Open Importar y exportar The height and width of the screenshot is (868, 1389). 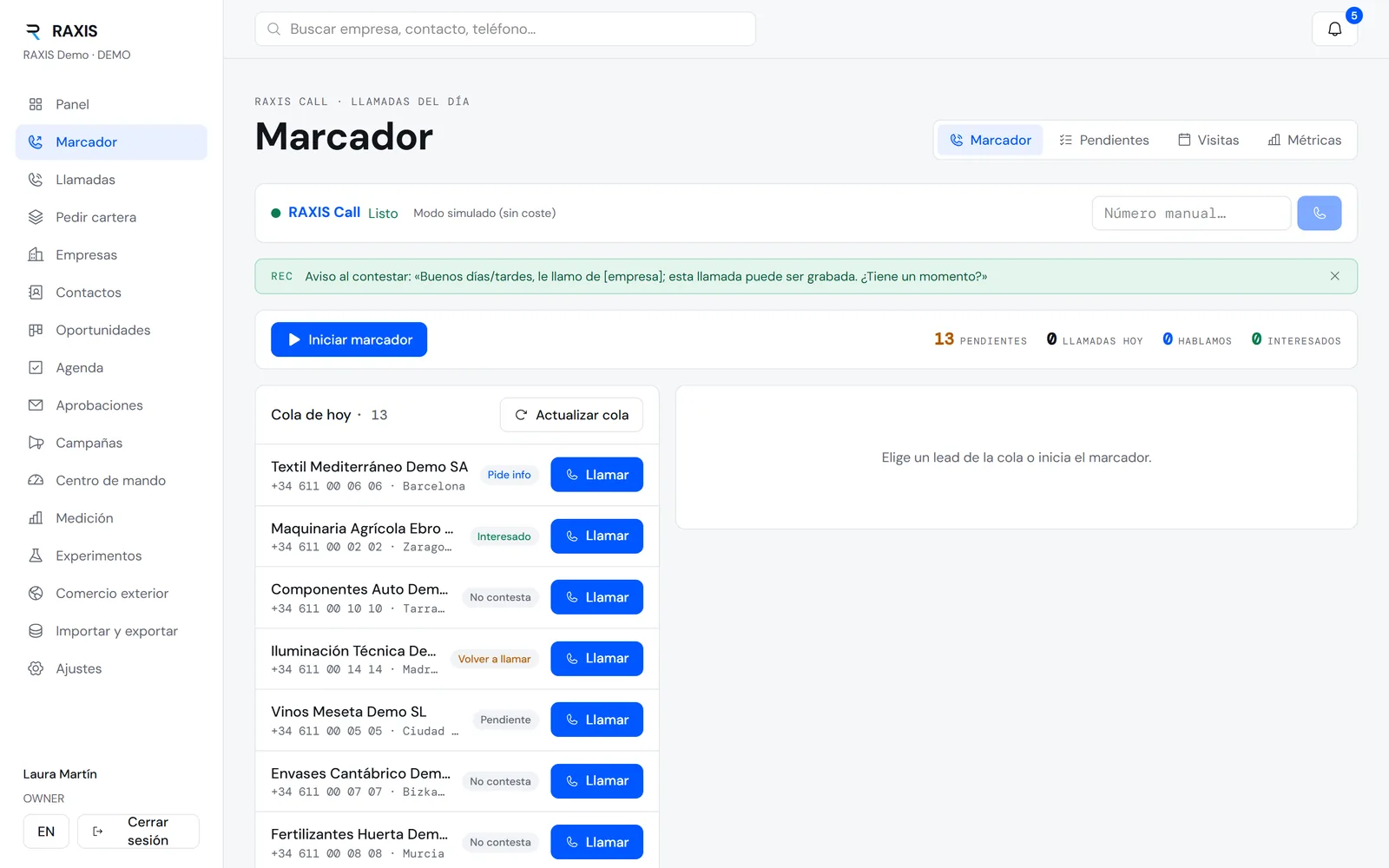[111, 631]
